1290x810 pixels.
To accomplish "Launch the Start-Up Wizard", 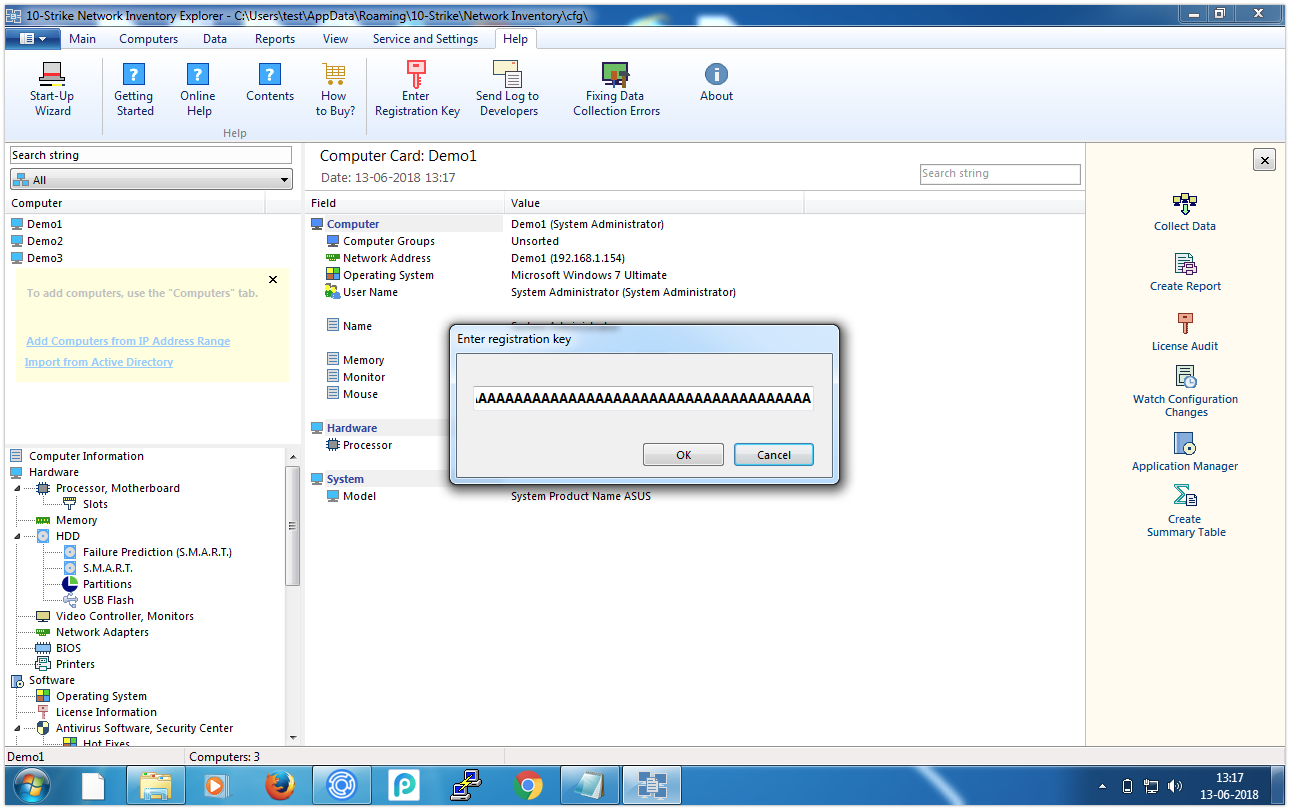I will (x=52, y=89).
